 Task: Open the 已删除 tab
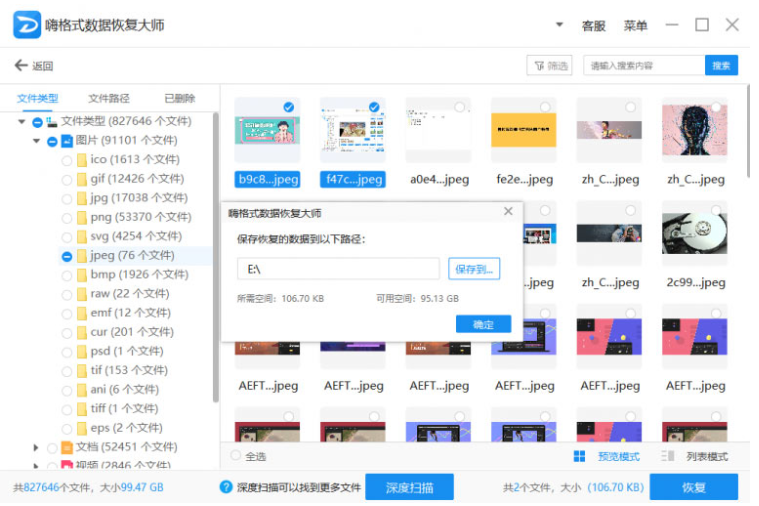coord(180,98)
